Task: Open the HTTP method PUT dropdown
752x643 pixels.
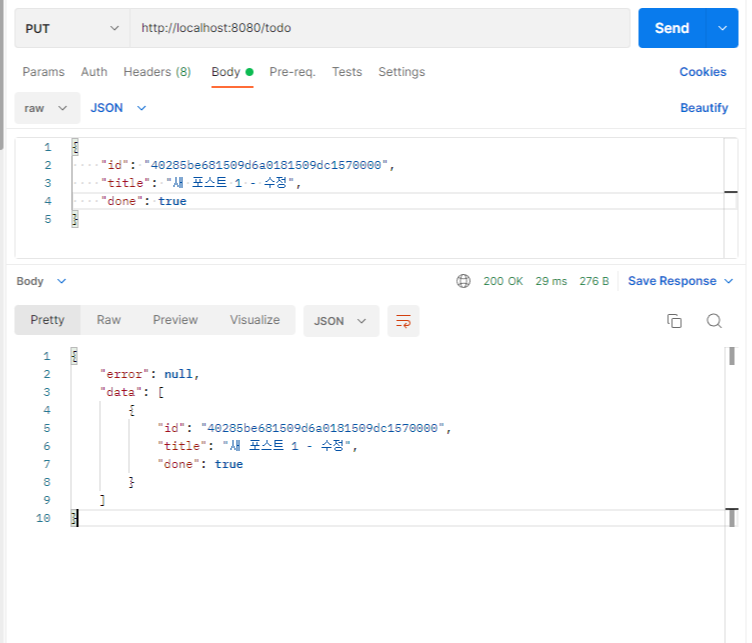Action: pyautogui.click(x=72, y=28)
